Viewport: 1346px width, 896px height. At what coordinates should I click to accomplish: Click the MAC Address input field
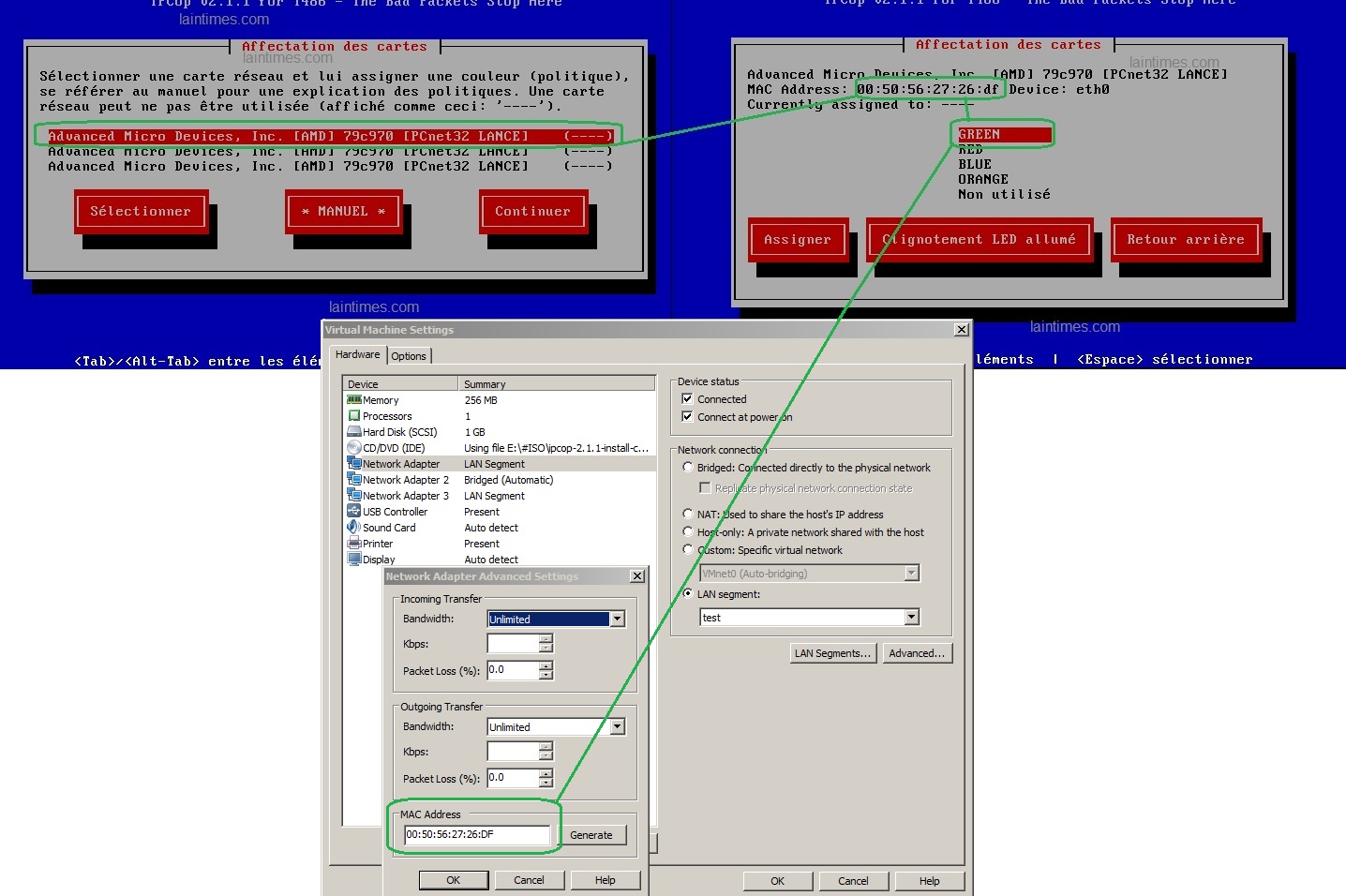[477, 834]
